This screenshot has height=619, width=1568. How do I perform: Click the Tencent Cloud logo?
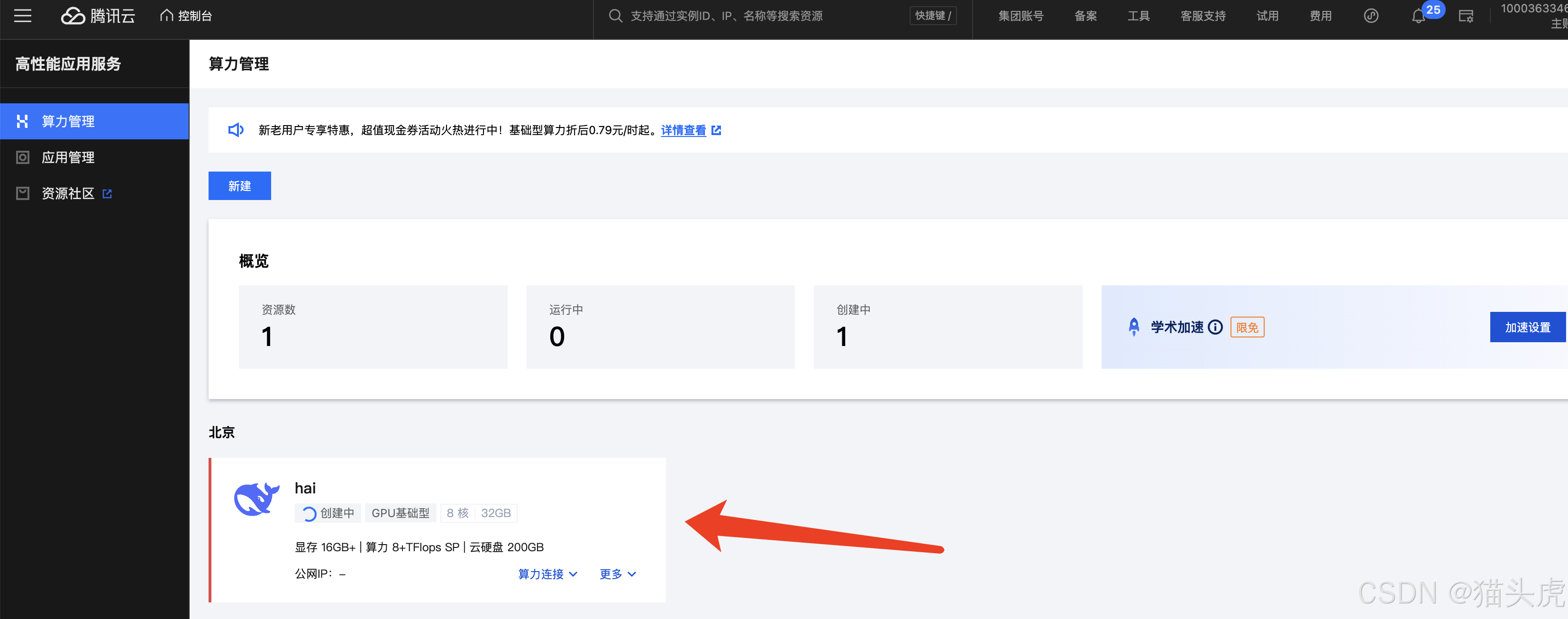pos(98,16)
